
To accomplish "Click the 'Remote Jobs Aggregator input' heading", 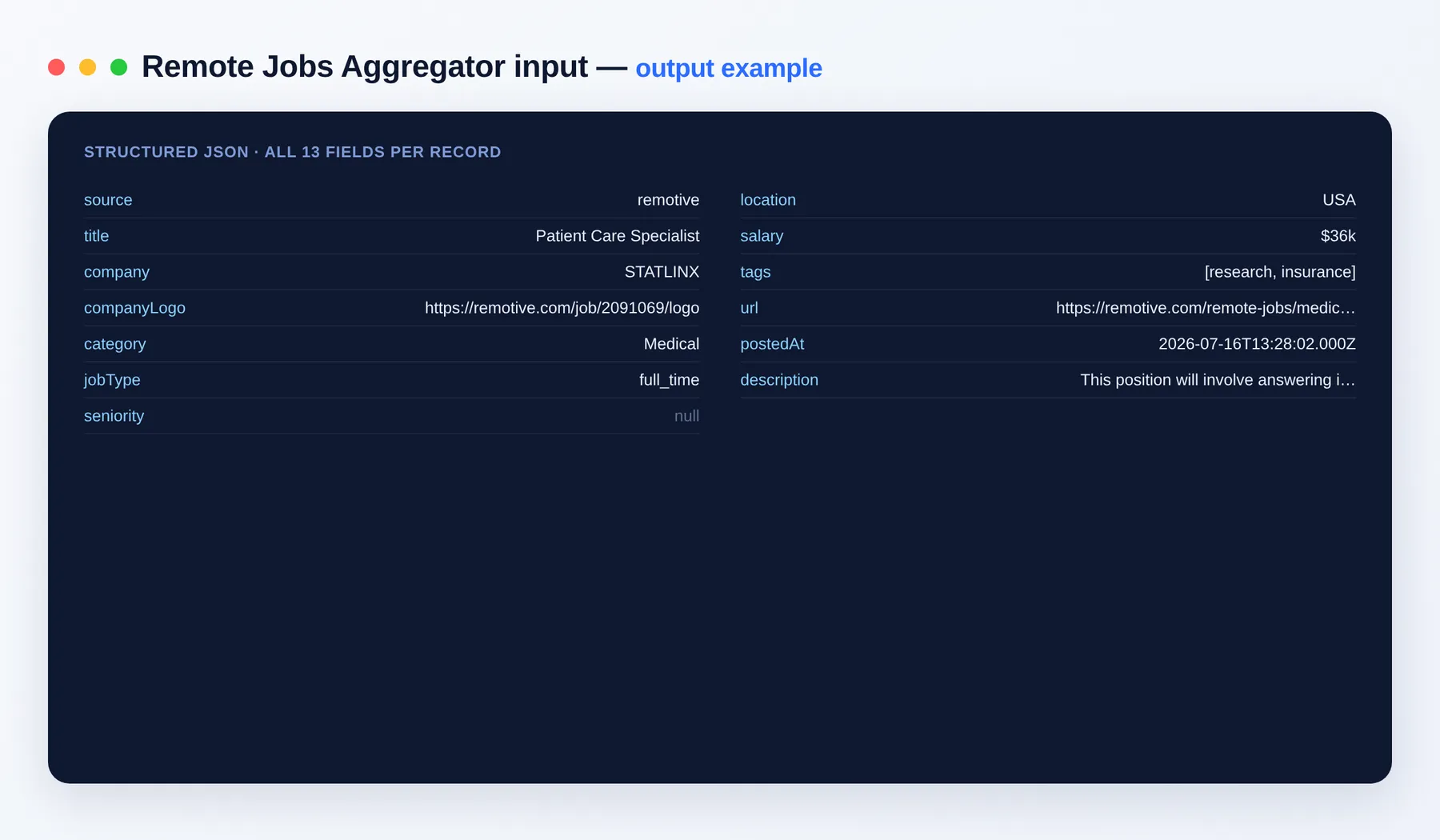I will tap(365, 67).
